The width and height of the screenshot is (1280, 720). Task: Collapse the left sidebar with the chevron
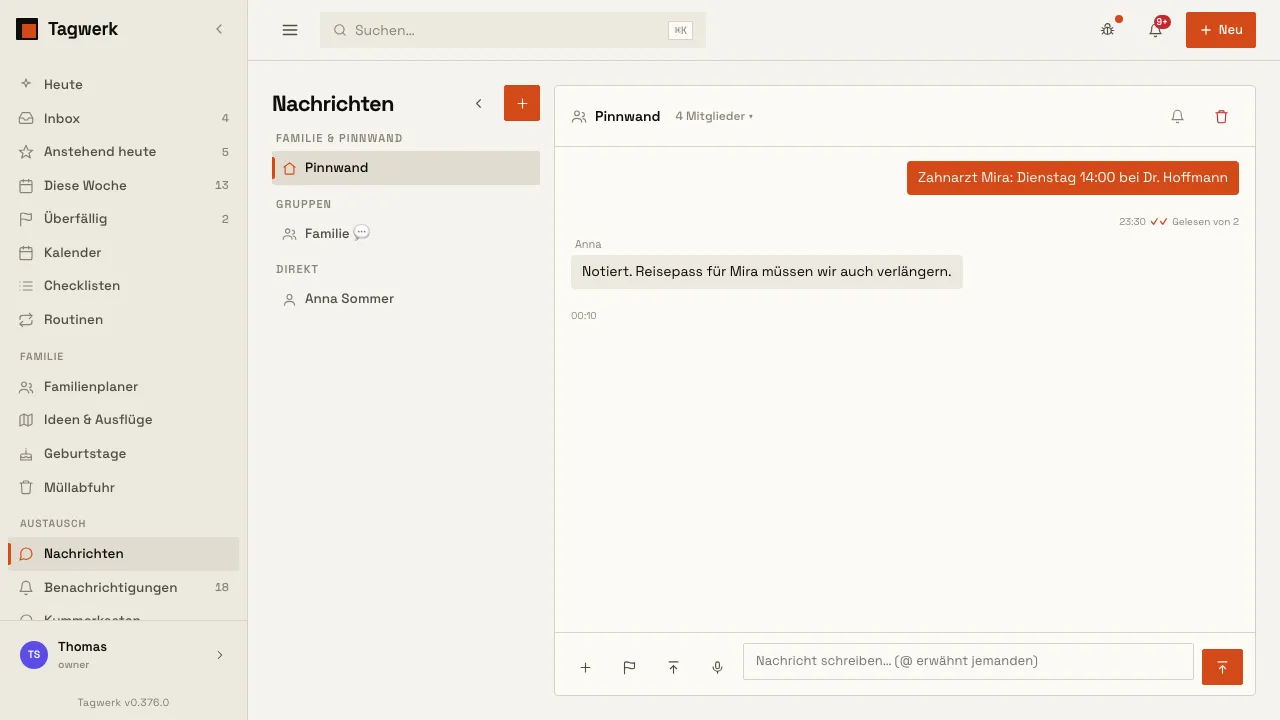219,30
